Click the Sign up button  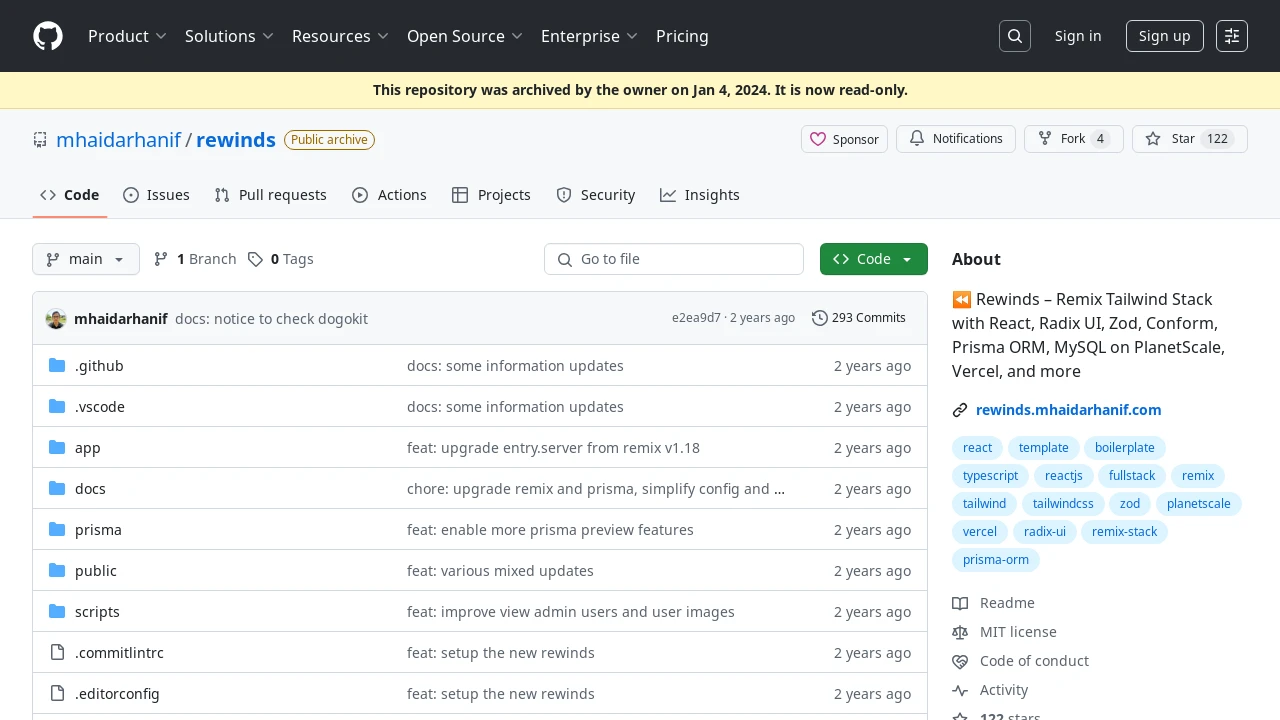point(1165,36)
